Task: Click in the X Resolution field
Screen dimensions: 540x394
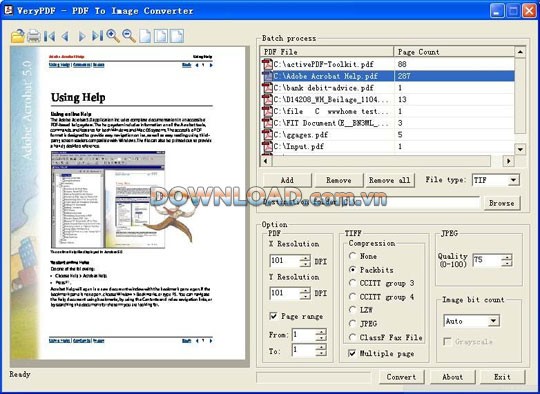Action: (x=285, y=261)
